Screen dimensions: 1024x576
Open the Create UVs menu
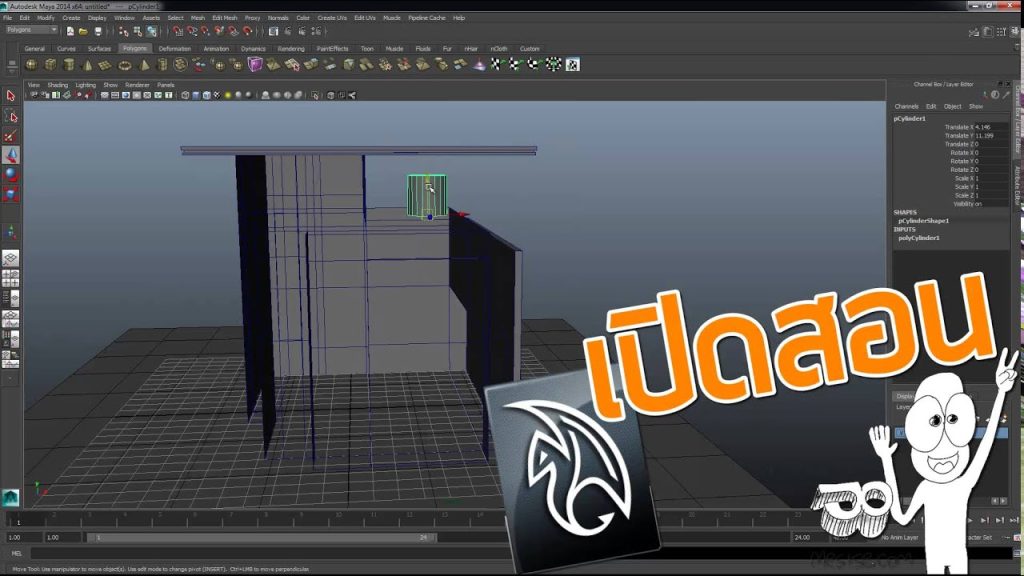click(x=332, y=18)
